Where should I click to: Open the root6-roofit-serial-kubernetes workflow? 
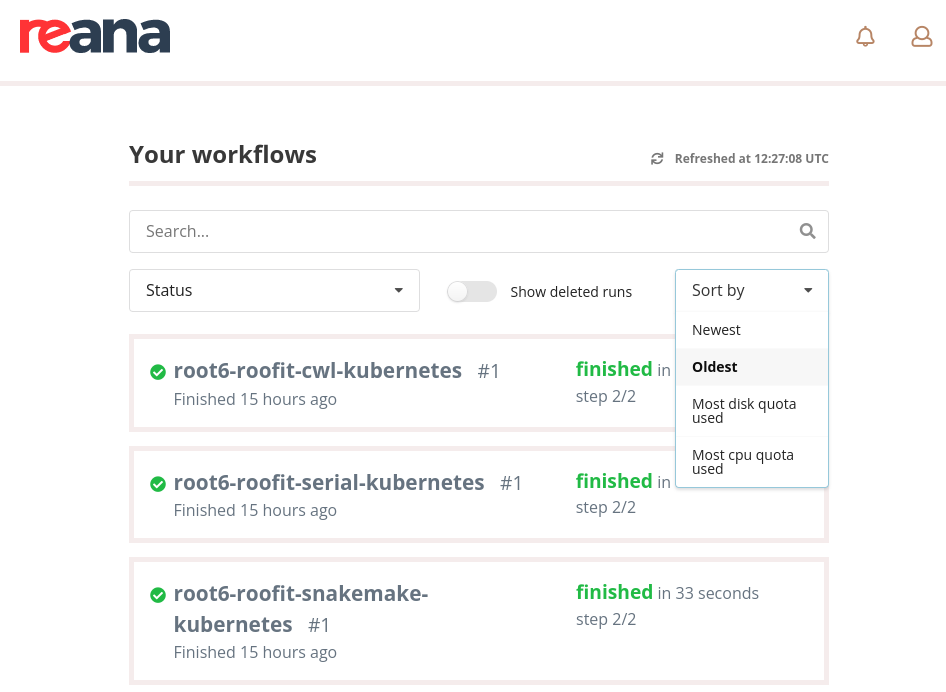click(328, 482)
